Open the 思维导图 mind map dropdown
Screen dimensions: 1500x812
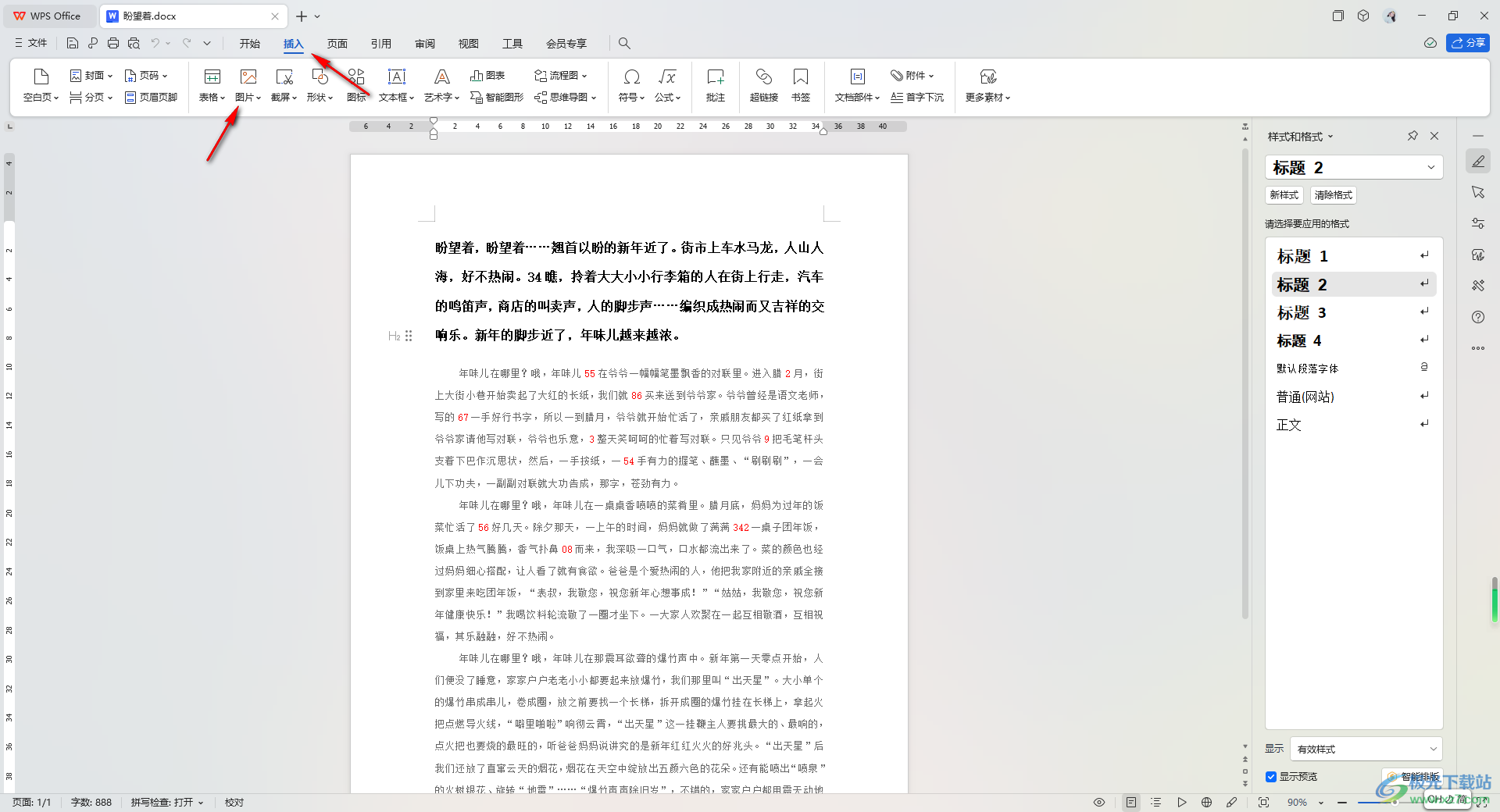pyautogui.click(x=565, y=98)
